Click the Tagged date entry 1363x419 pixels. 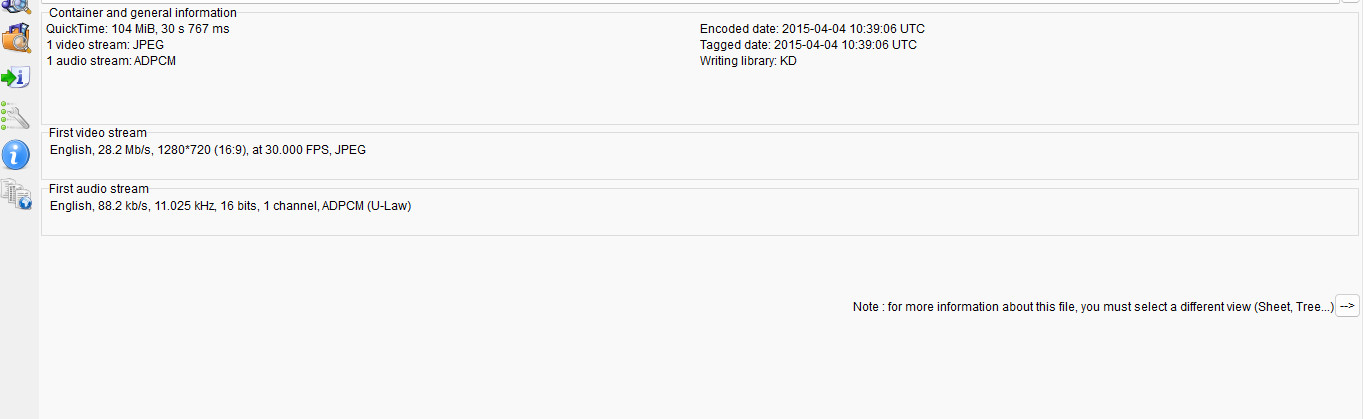click(x=808, y=45)
